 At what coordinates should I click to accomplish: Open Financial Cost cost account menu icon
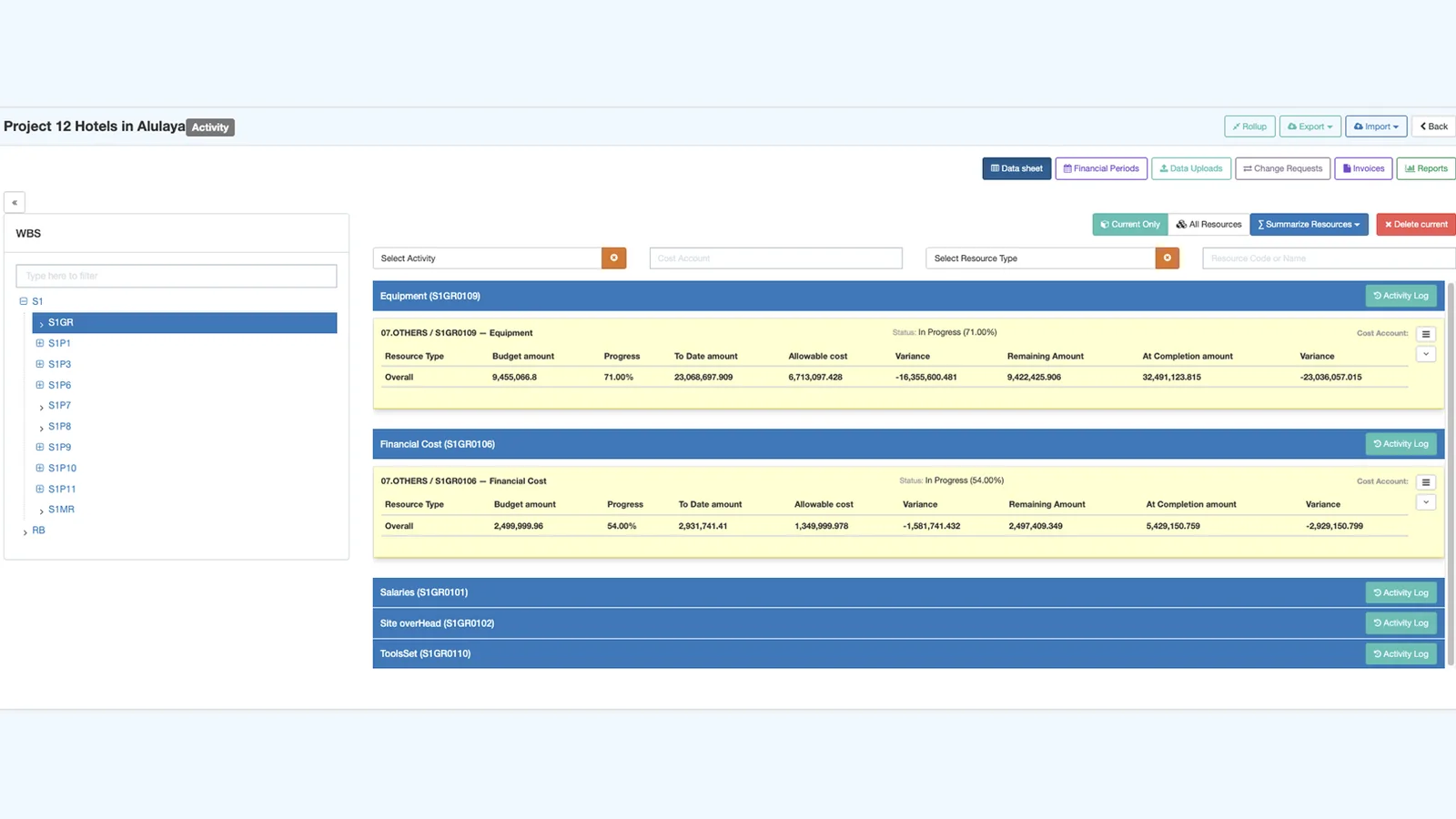[1426, 482]
